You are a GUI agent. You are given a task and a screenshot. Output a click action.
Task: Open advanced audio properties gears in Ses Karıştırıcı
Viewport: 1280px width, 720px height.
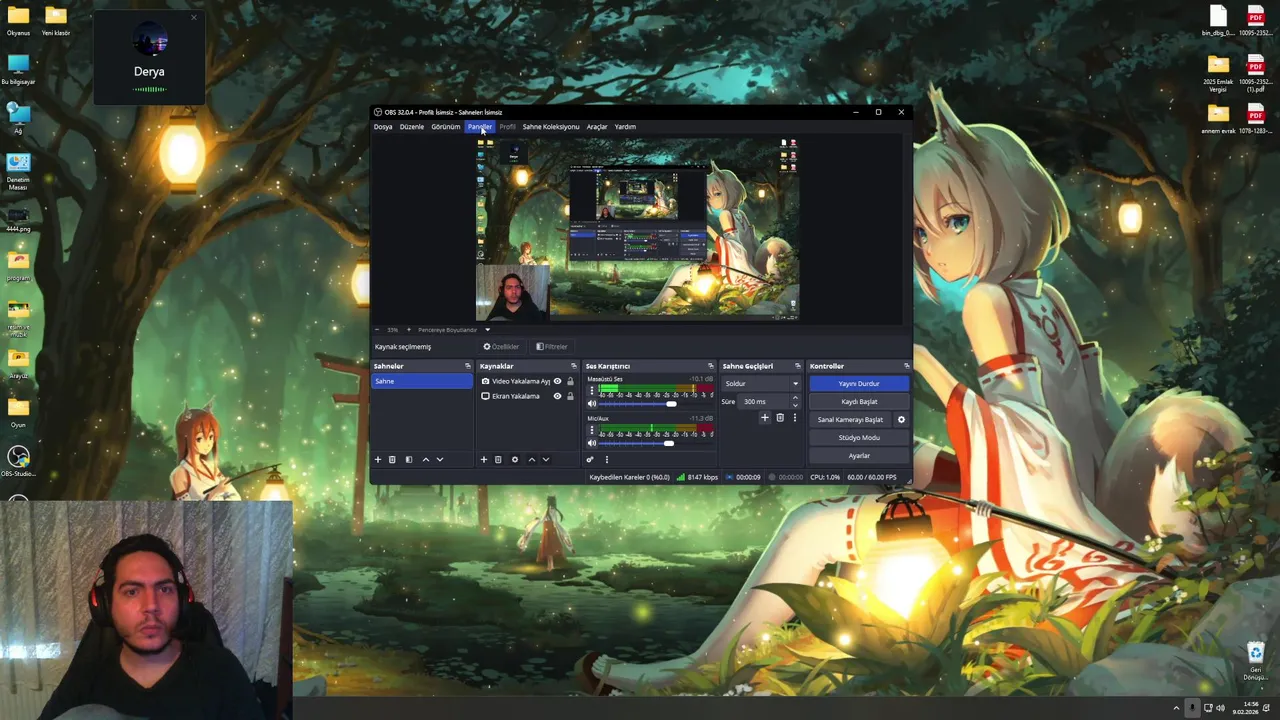click(590, 460)
